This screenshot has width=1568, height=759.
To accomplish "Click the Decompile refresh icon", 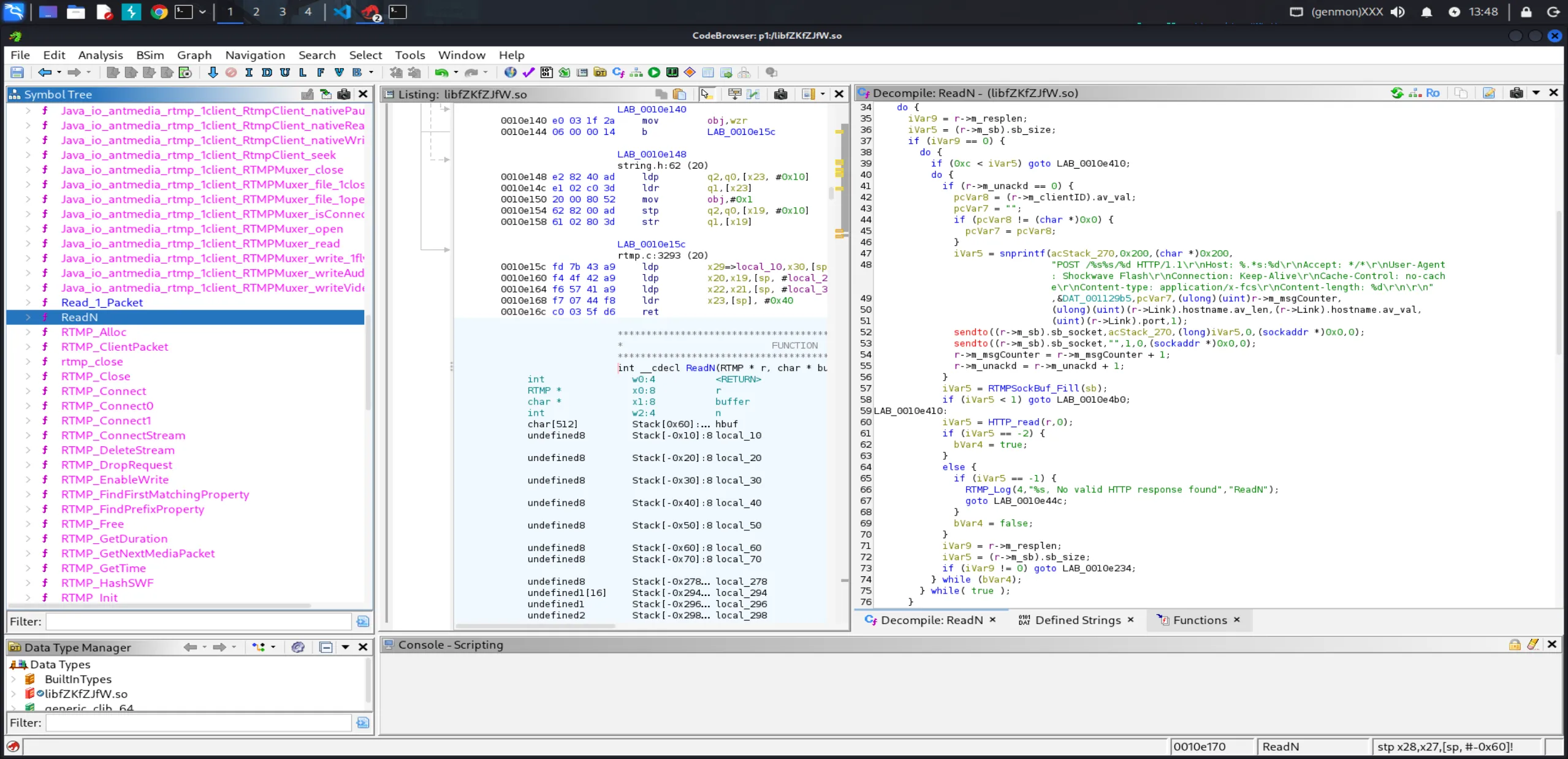I will (1397, 93).
